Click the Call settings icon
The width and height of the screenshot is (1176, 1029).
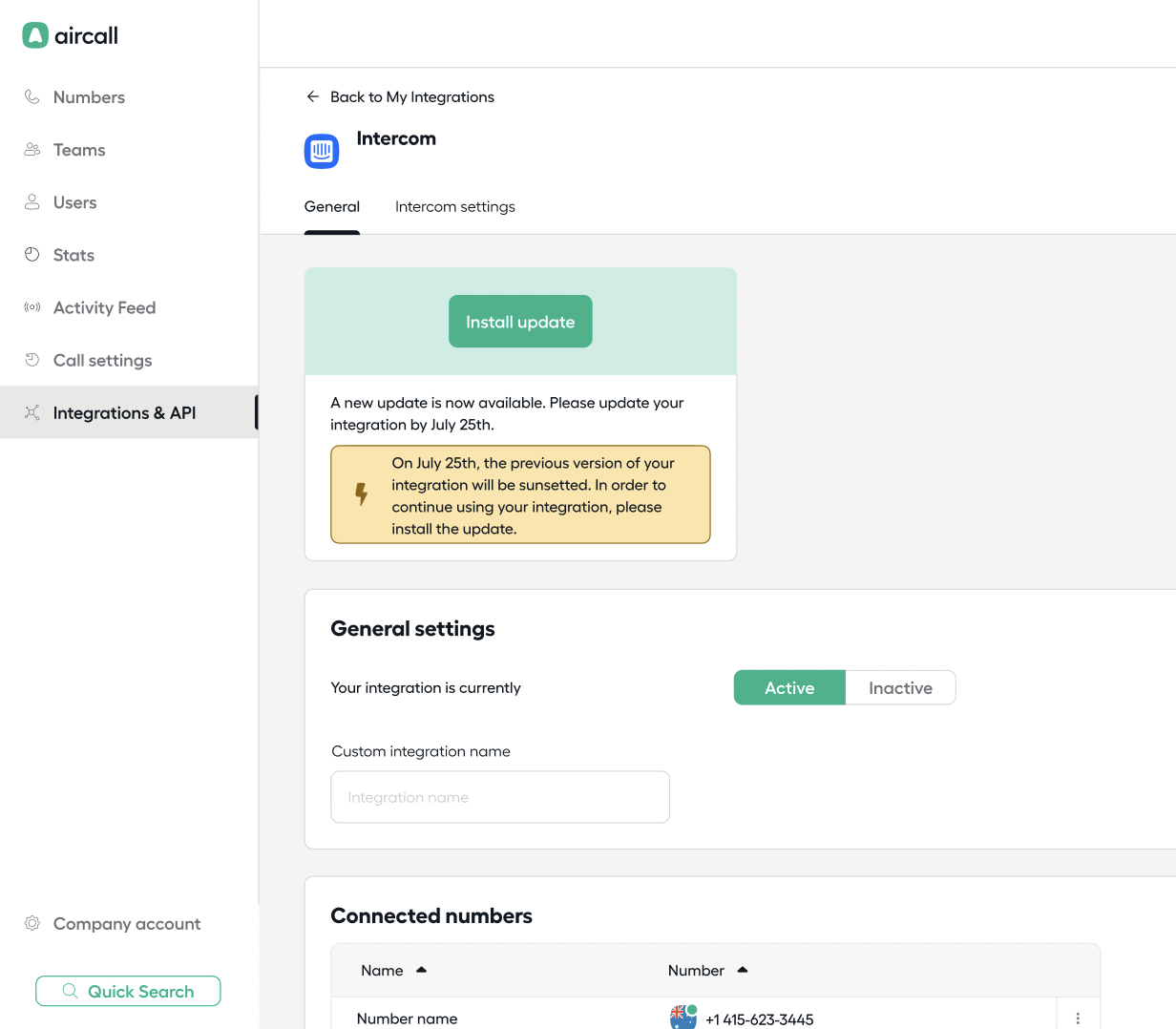tap(32, 360)
